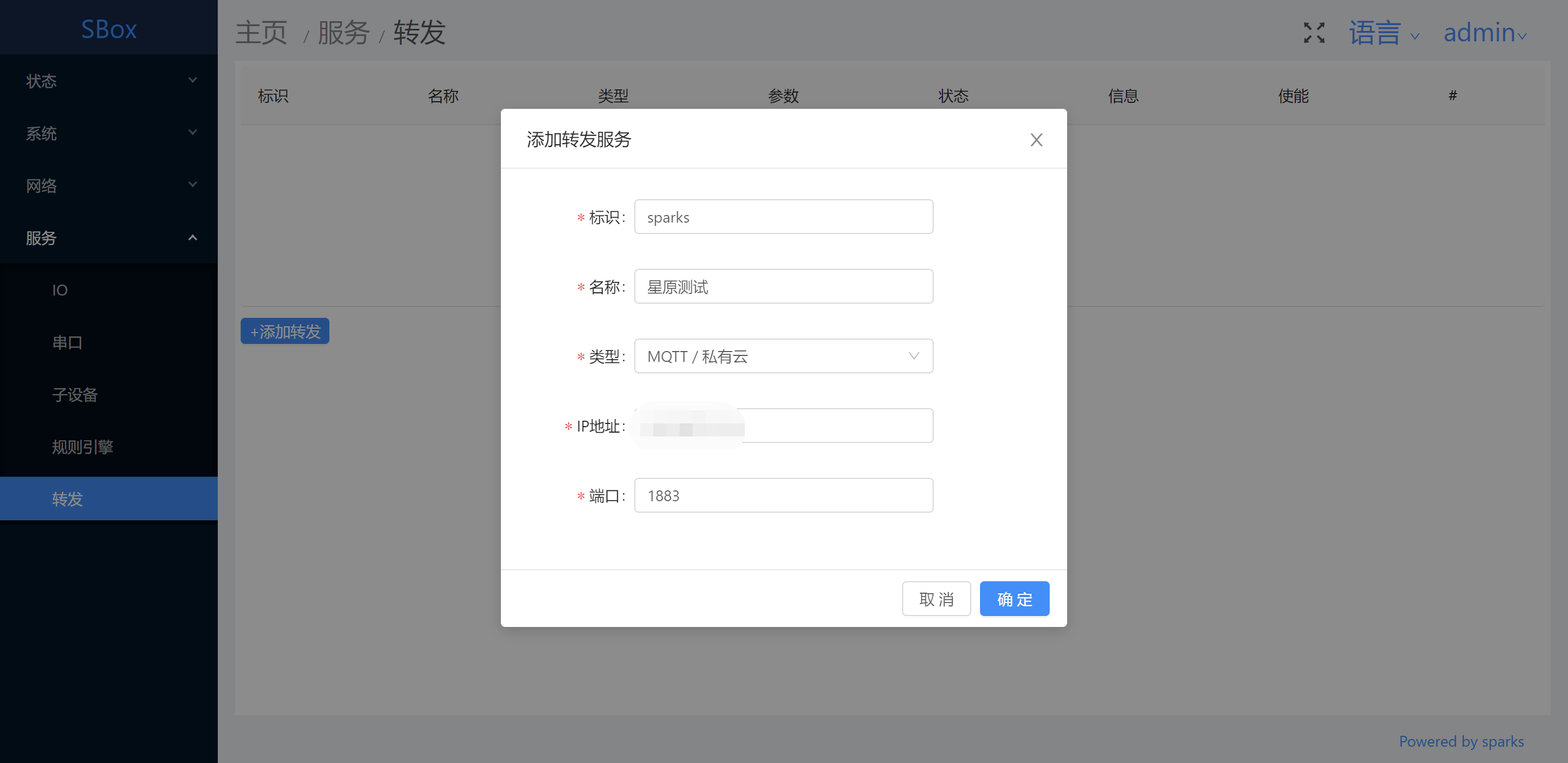This screenshot has height=763, width=1568.
Task: Click the SBox logo
Action: 109,29
